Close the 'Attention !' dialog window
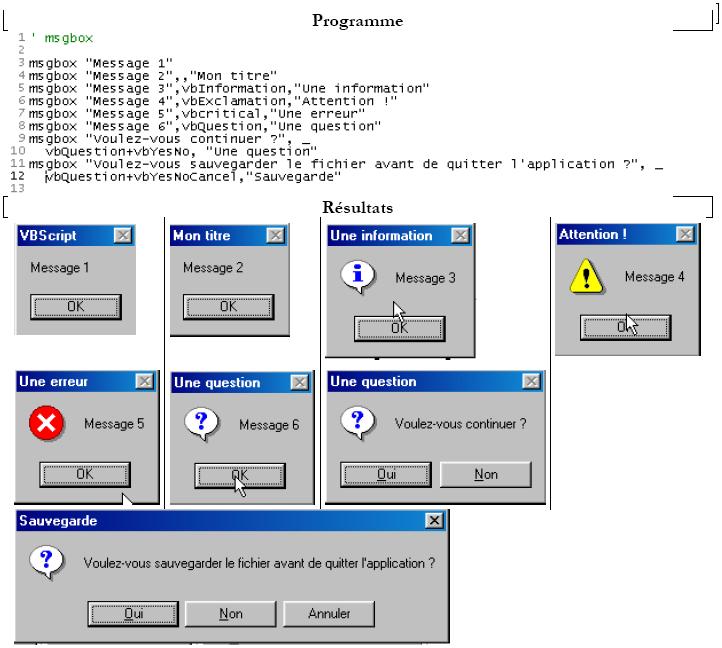Image resolution: width=722 pixels, height=648 pixels. 684,234
